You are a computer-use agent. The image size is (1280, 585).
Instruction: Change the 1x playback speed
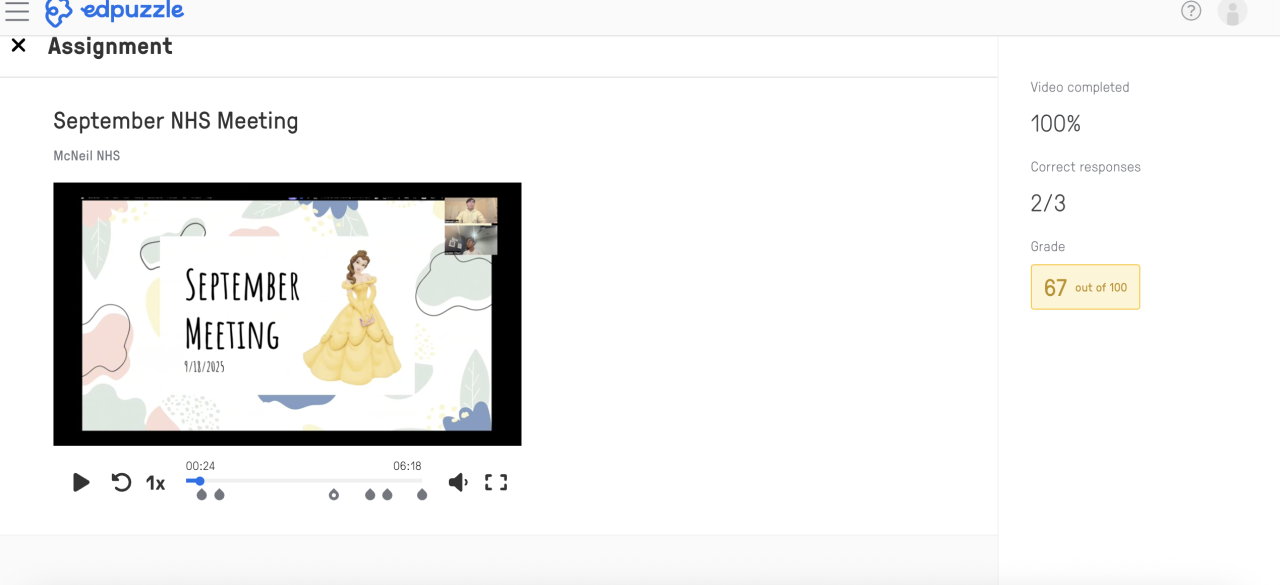point(155,483)
